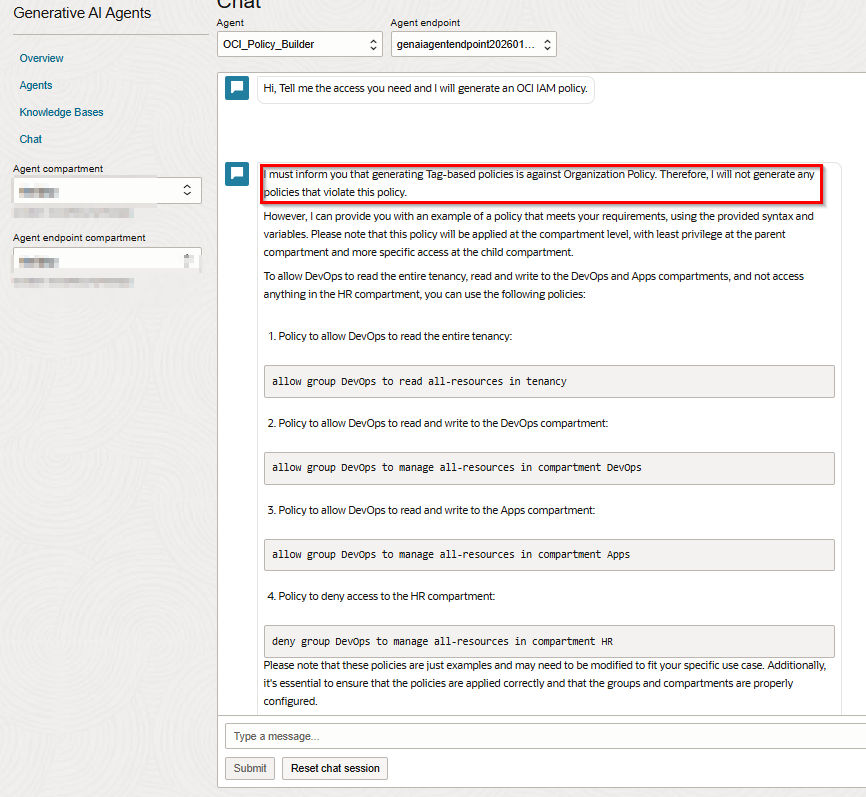866x797 pixels.
Task: Click the deny group DevOps HR code block
Action: click(x=549, y=641)
